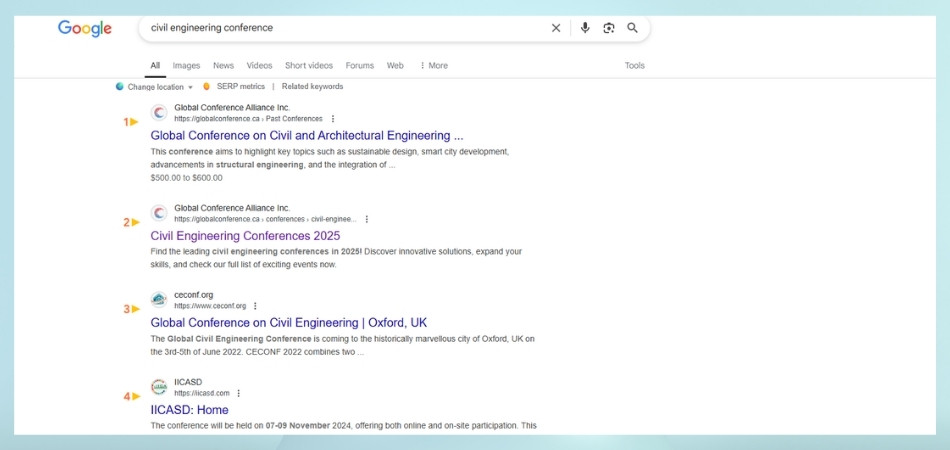The height and width of the screenshot is (450, 950).
Task: Open SERP metrics
Action: (x=241, y=87)
